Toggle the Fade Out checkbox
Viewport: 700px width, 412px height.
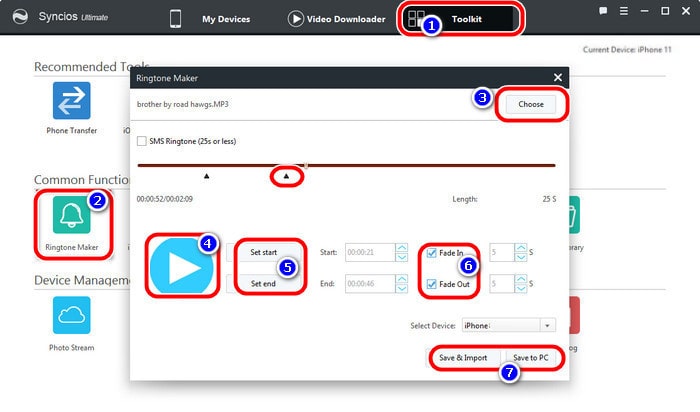(431, 284)
